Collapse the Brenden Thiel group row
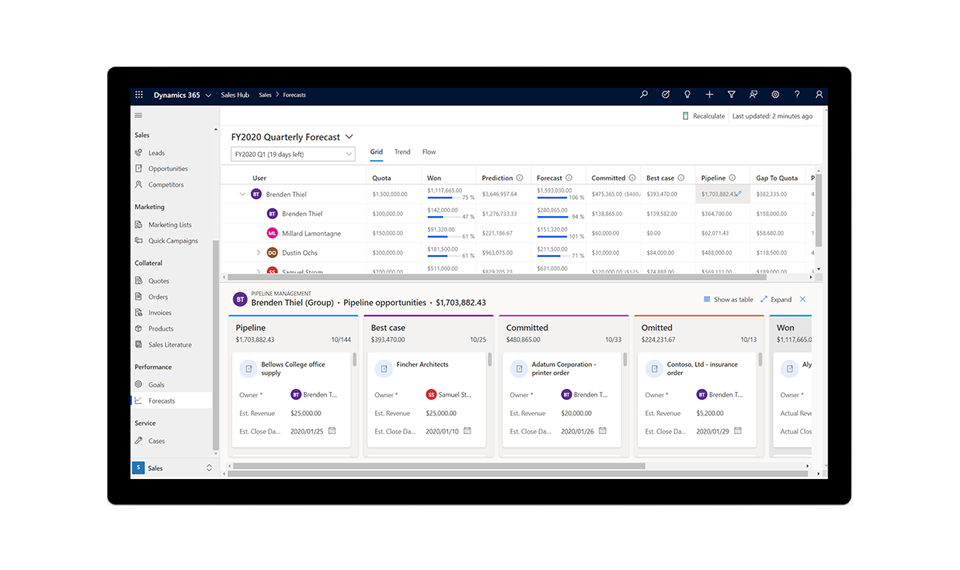This screenshot has width=960, height=570. tap(242, 194)
